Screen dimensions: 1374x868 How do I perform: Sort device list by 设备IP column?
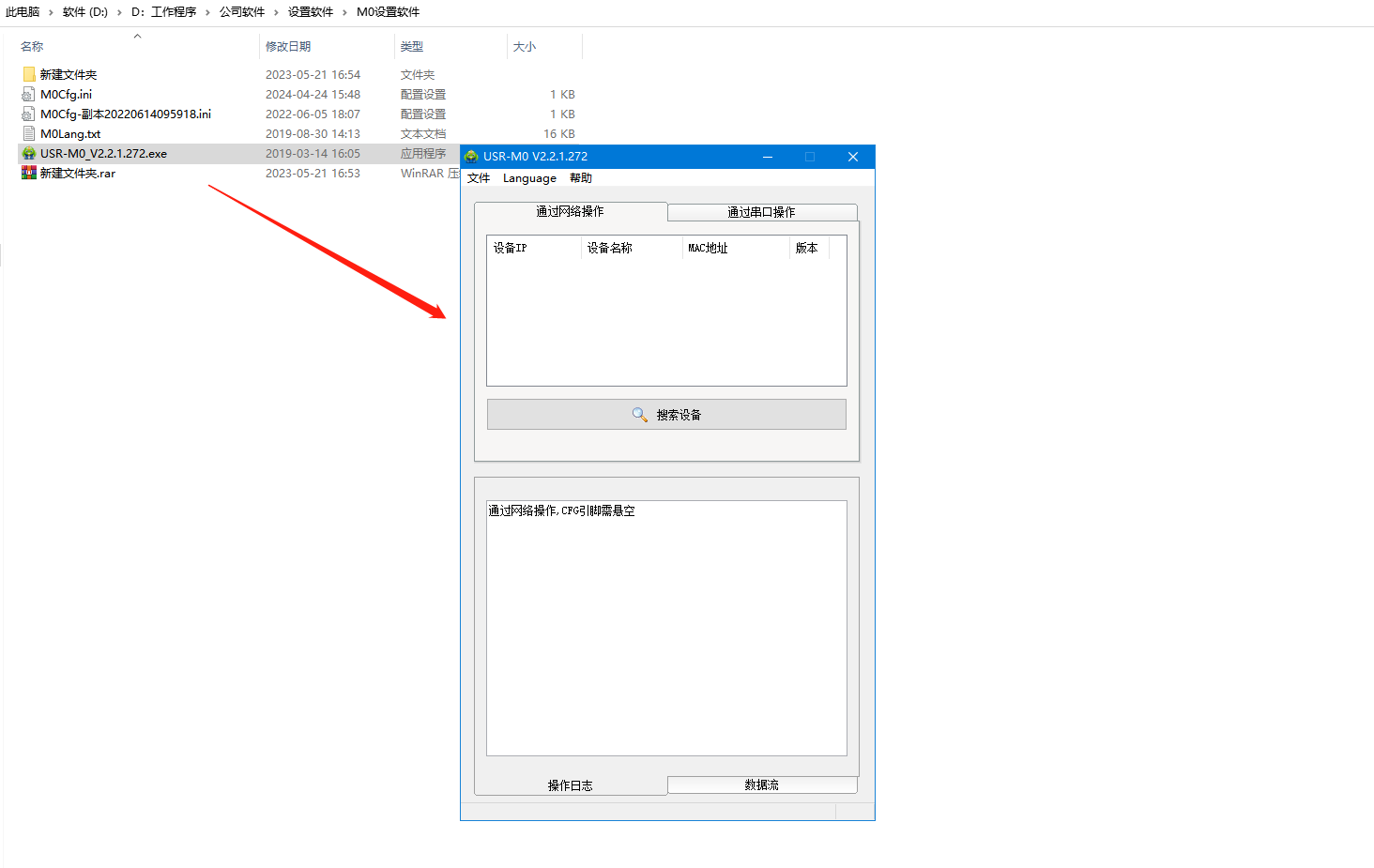click(x=534, y=248)
